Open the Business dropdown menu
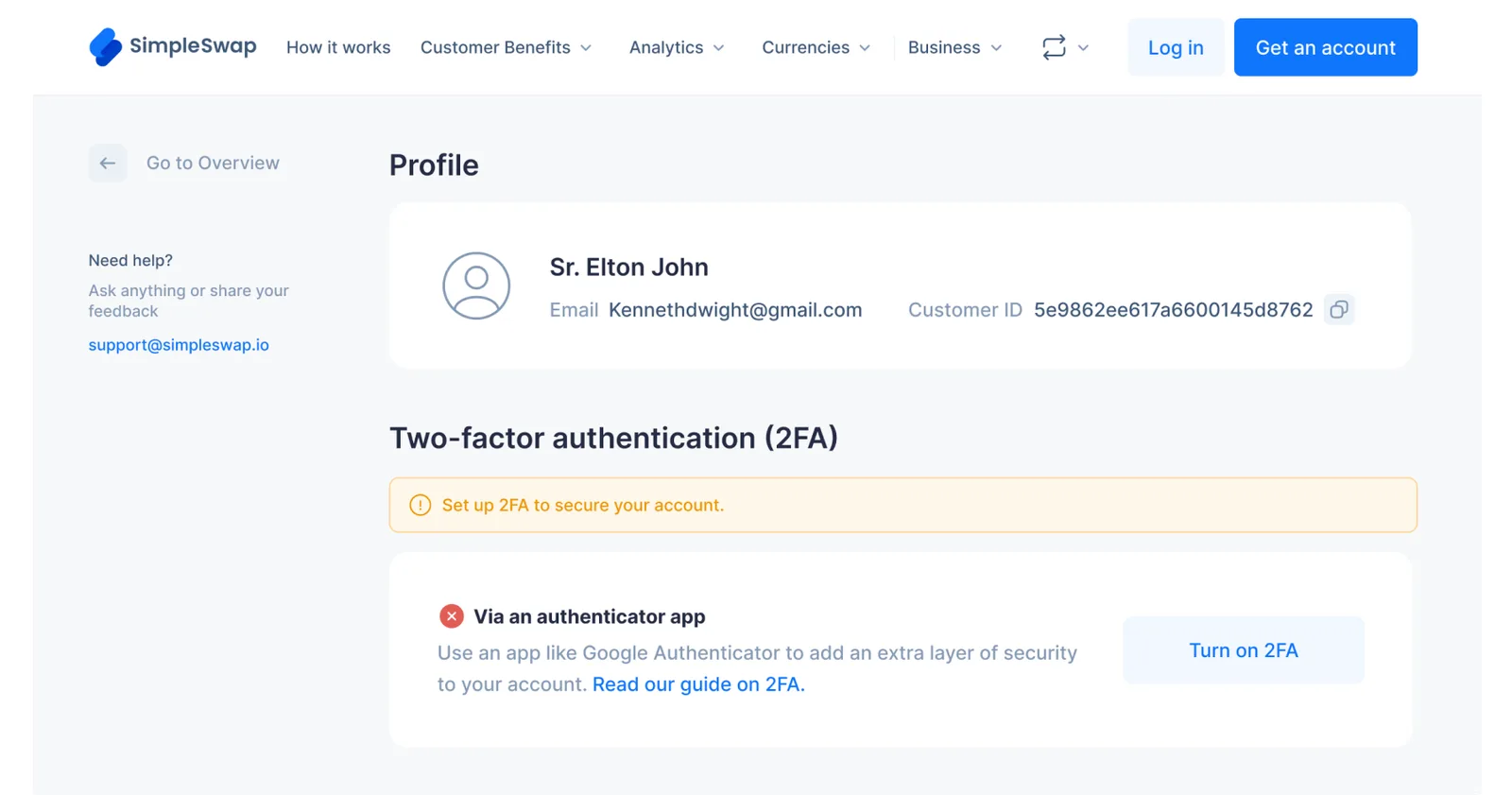 [954, 47]
